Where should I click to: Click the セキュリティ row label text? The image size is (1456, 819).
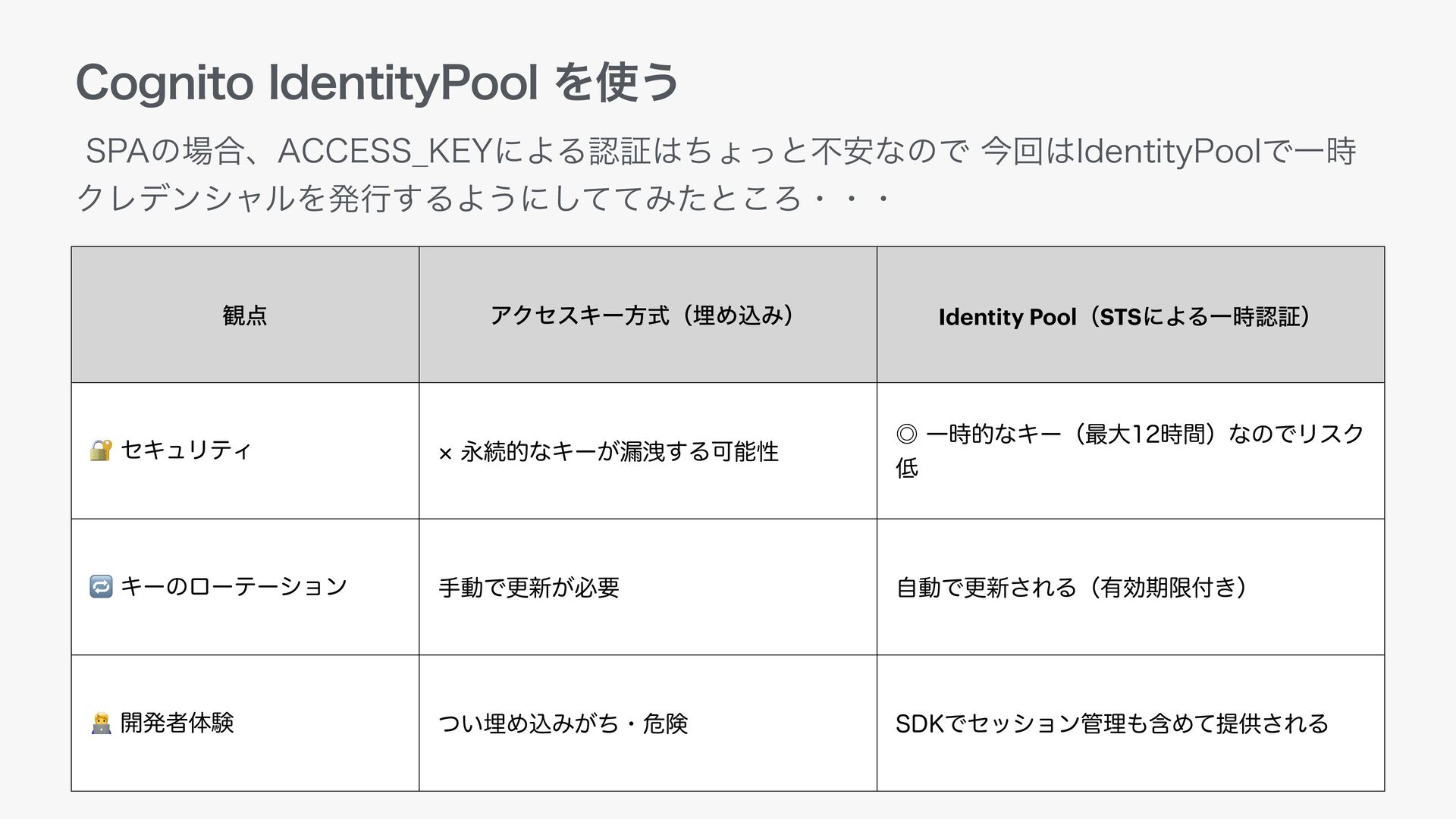coord(186,450)
